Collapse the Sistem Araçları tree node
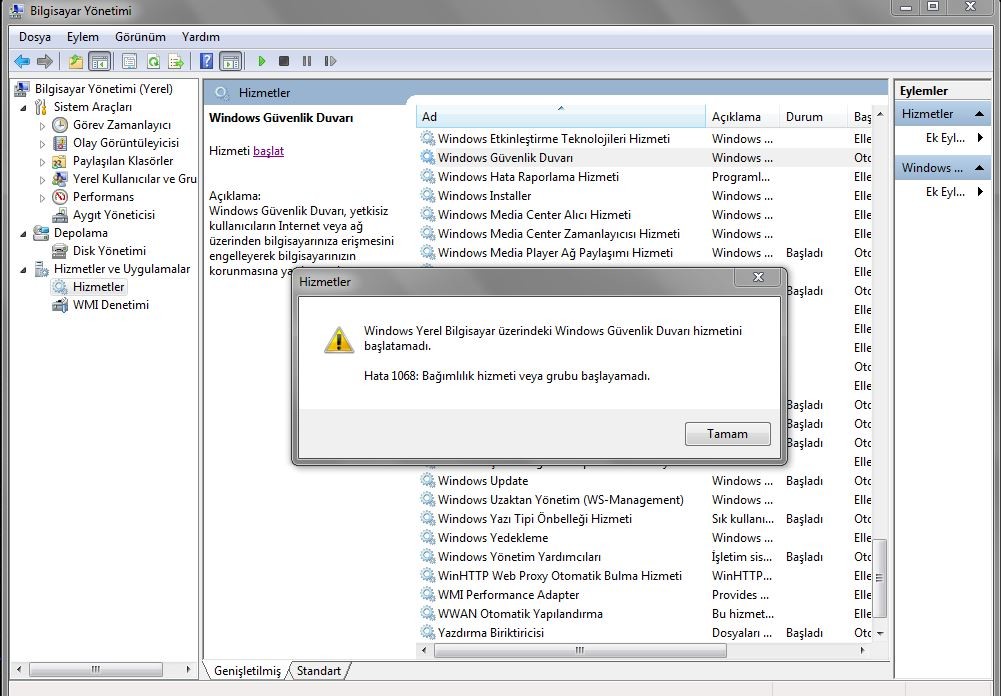The width and height of the screenshot is (1001, 696). 24,107
